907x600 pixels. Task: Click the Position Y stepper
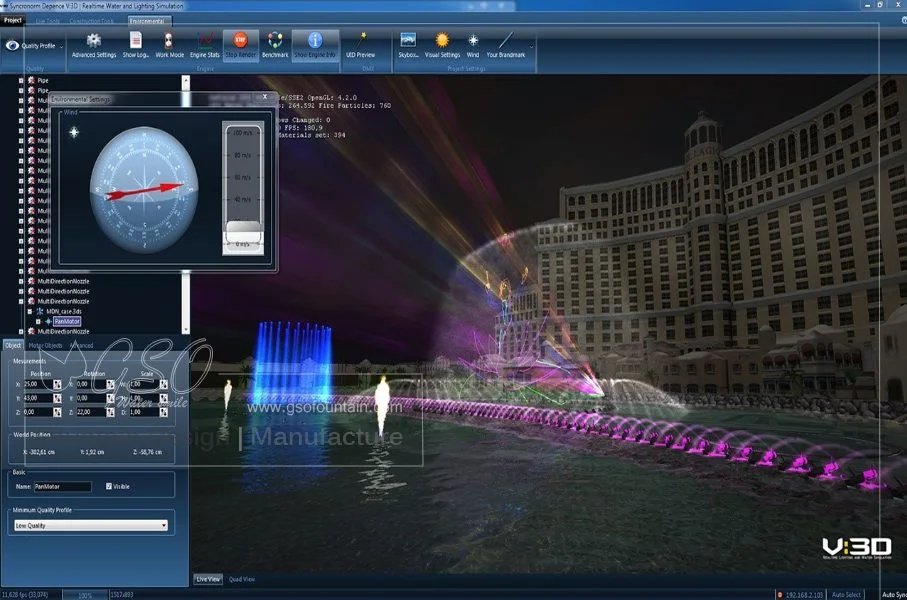(x=57, y=398)
